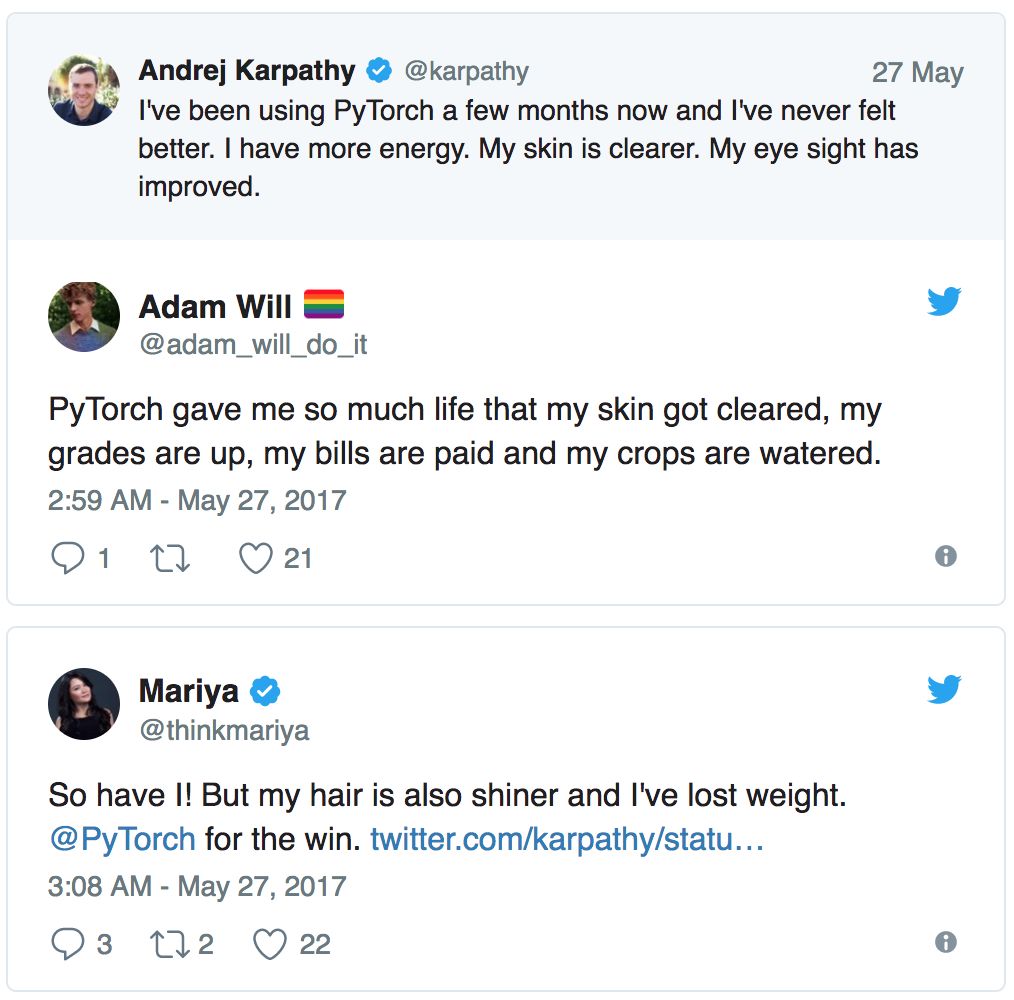Reply to Mariya's tweet
This screenshot has height=1000, width=1014.
[67, 944]
